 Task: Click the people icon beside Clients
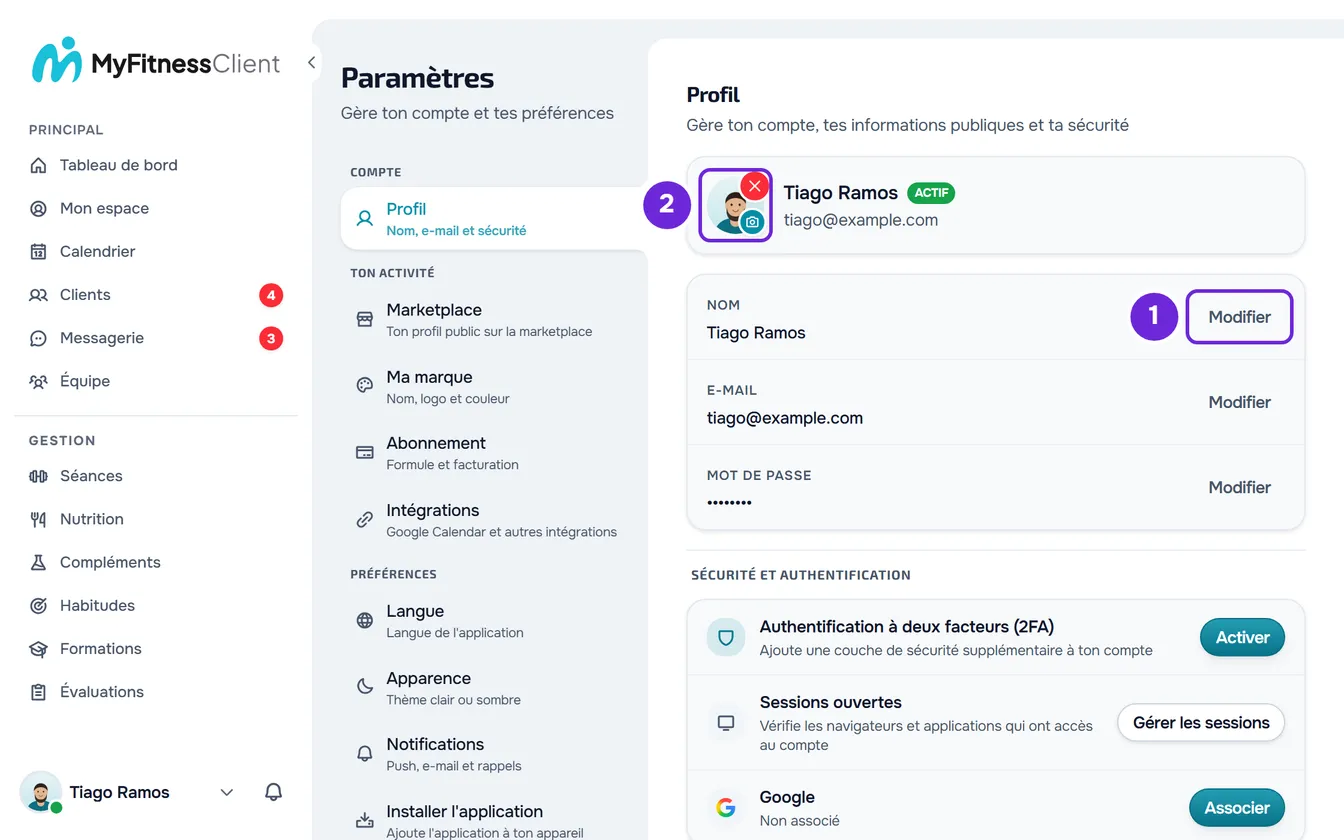coord(38,294)
